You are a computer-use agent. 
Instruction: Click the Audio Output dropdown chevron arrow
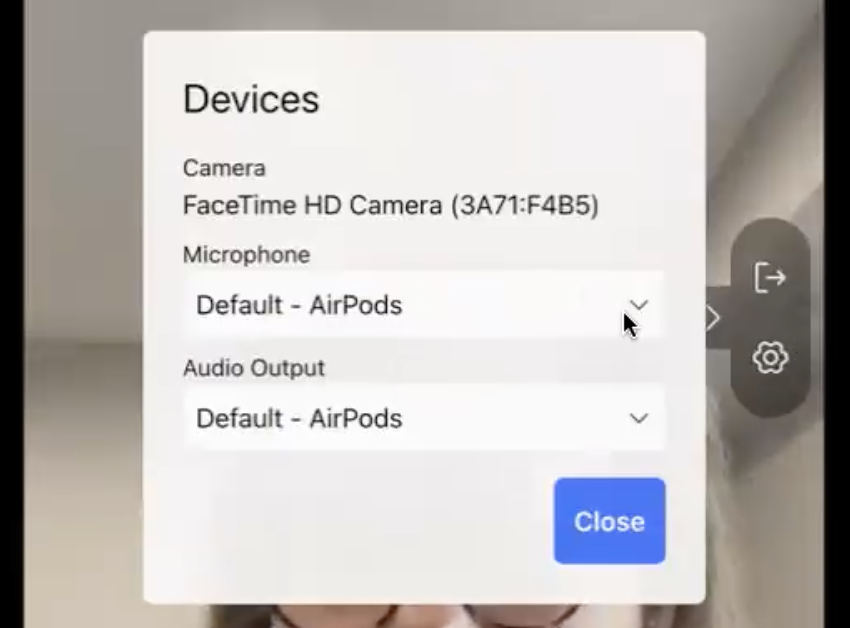639,418
